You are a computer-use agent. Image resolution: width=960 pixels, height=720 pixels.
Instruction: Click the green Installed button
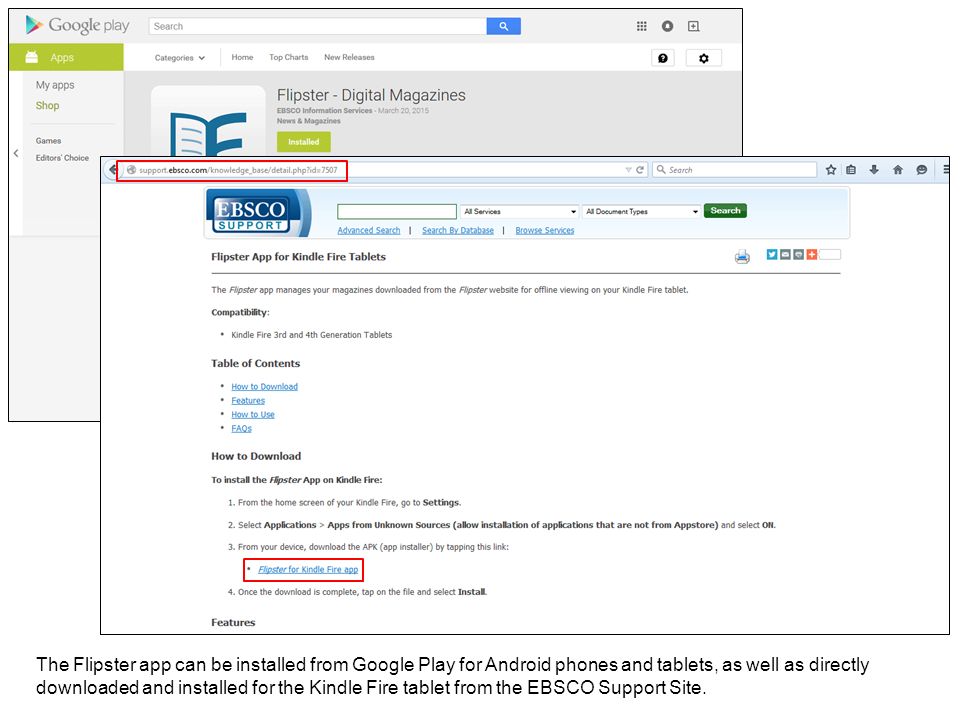click(x=304, y=142)
